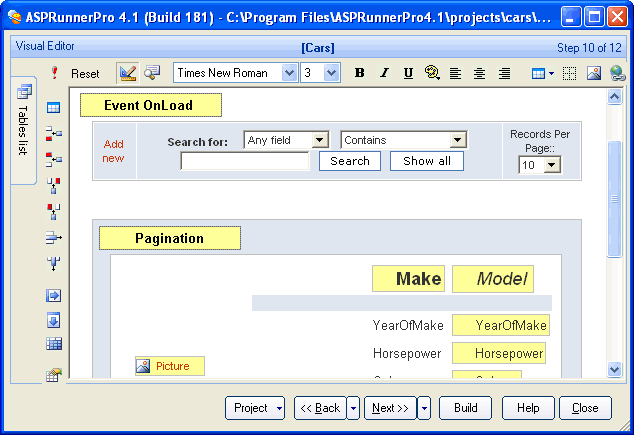
Task: Click the red exclamation mark icon
Action: pos(55,73)
